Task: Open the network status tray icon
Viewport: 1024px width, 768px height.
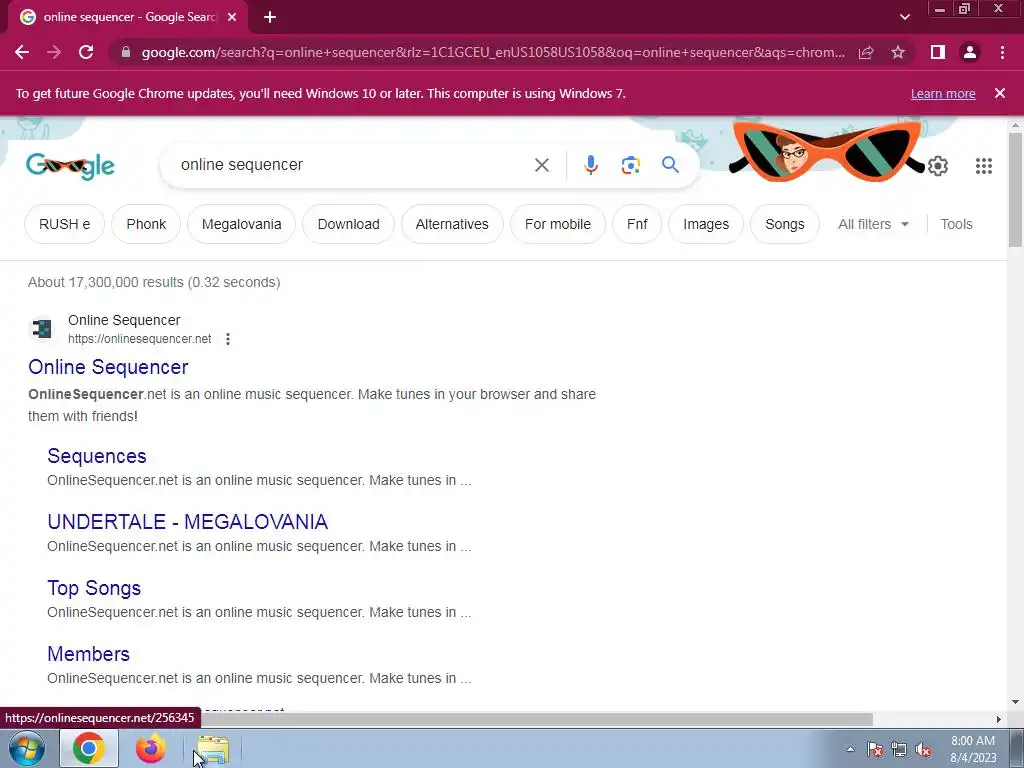Action: pyautogui.click(x=899, y=750)
